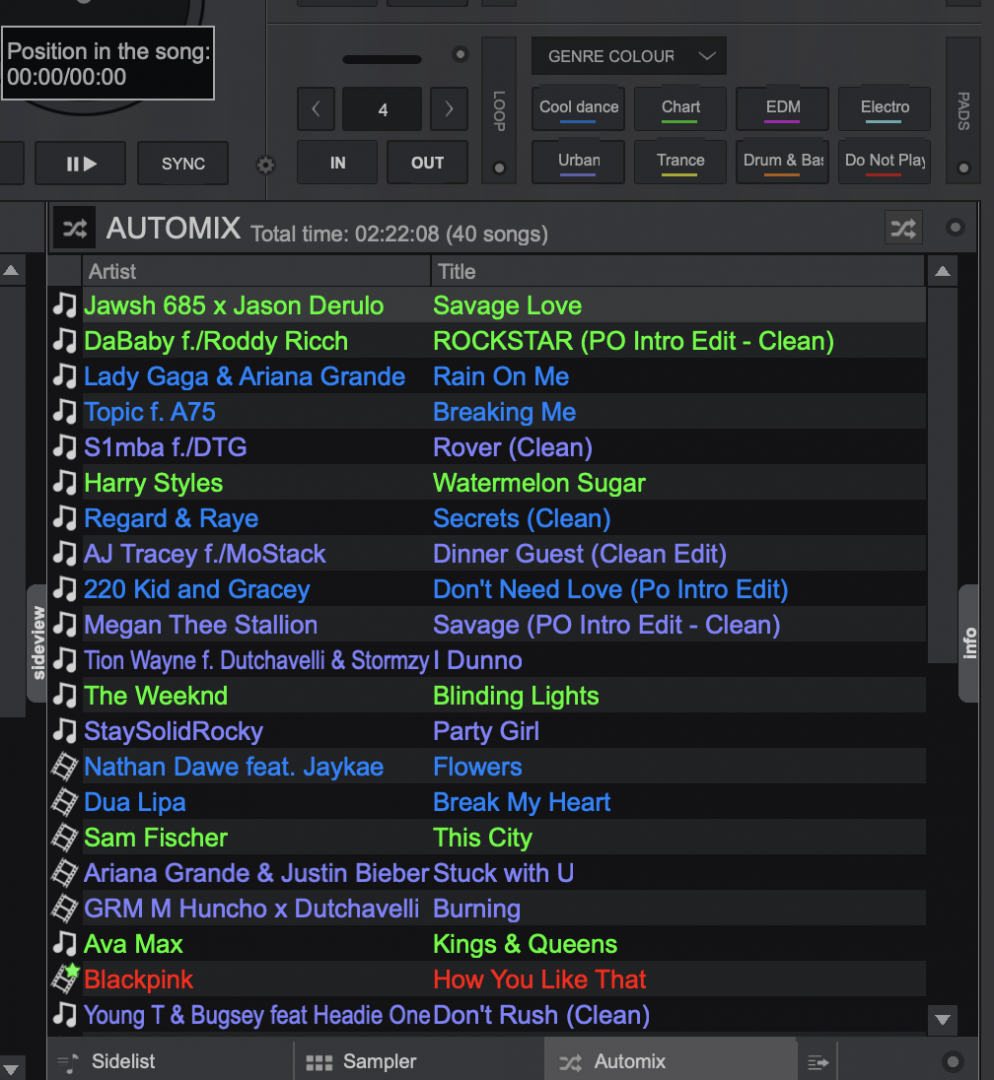Click the playlist vertical scrollbar thumb

(x=942, y=475)
